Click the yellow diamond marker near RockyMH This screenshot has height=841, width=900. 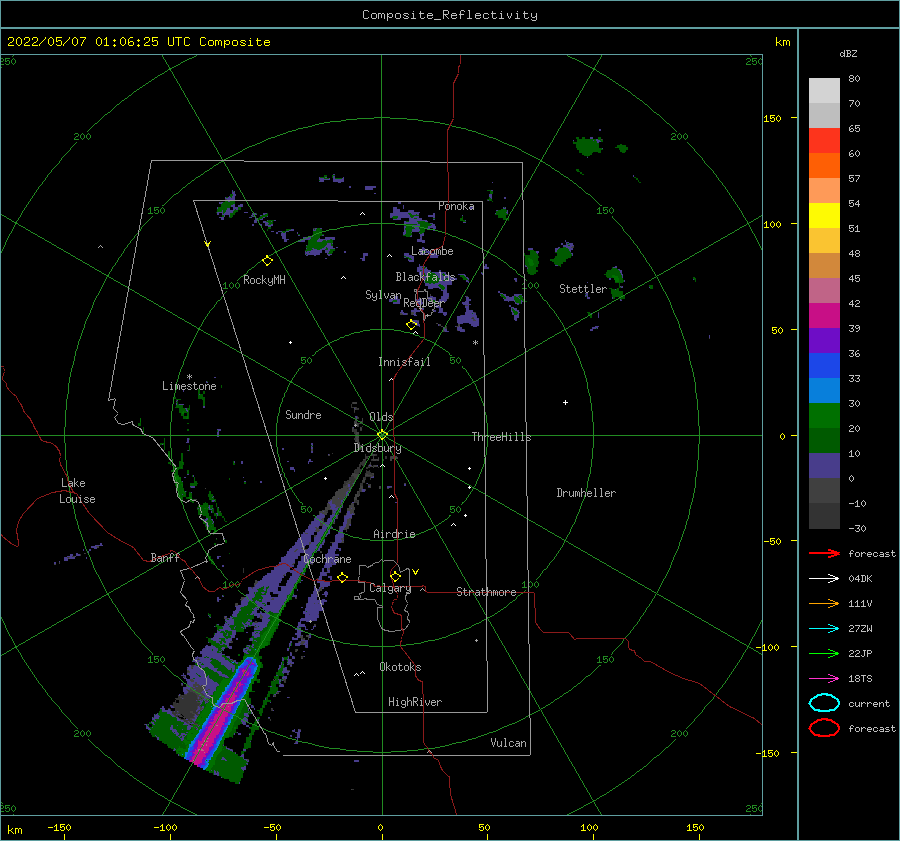(x=267, y=261)
